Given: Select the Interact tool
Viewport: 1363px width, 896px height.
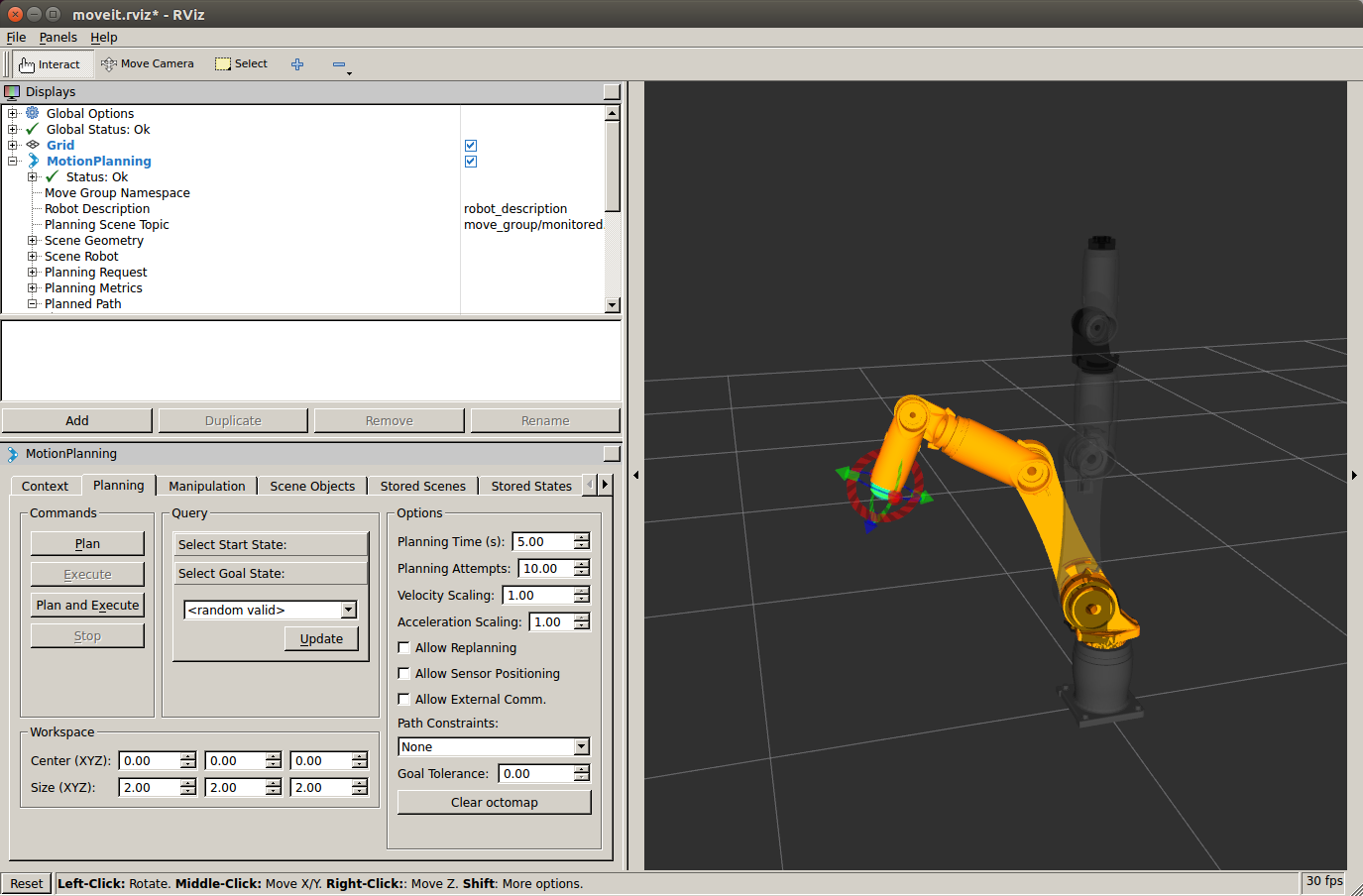Looking at the screenshot, I should point(50,64).
